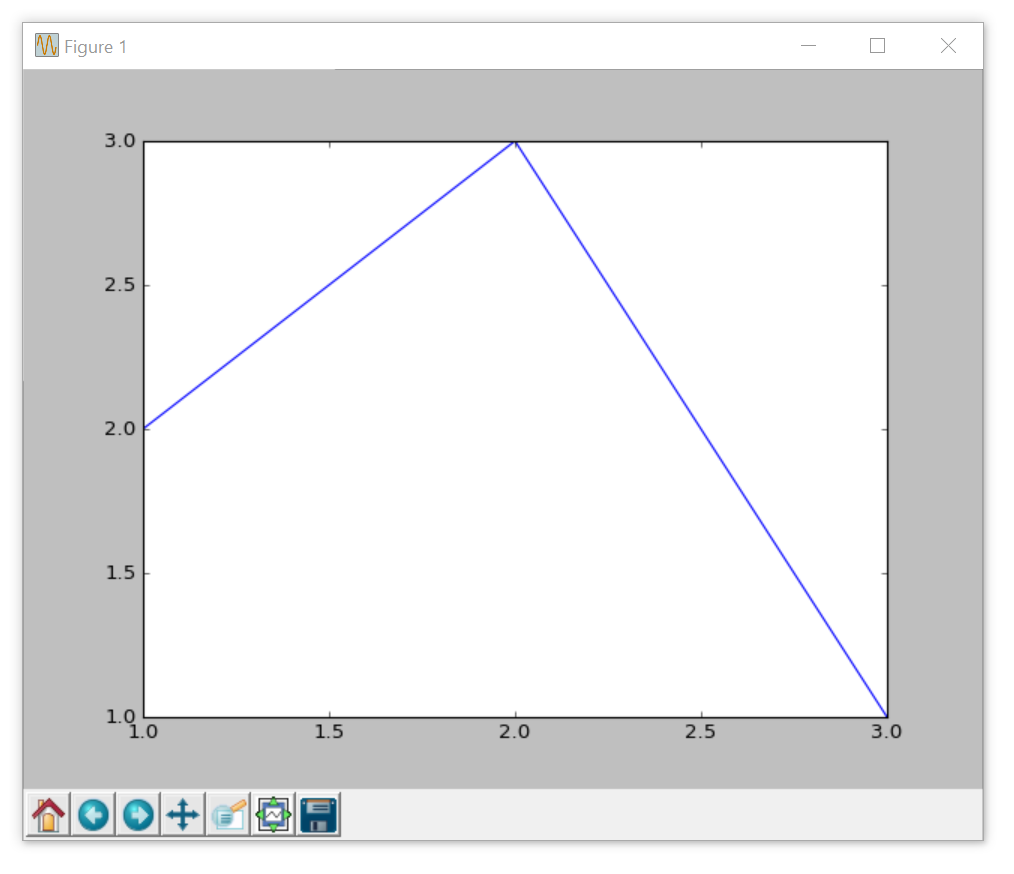This screenshot has height=874, width=1014.
Task: Select the Zoom to rectangle tool
Action: click(228, 815)
